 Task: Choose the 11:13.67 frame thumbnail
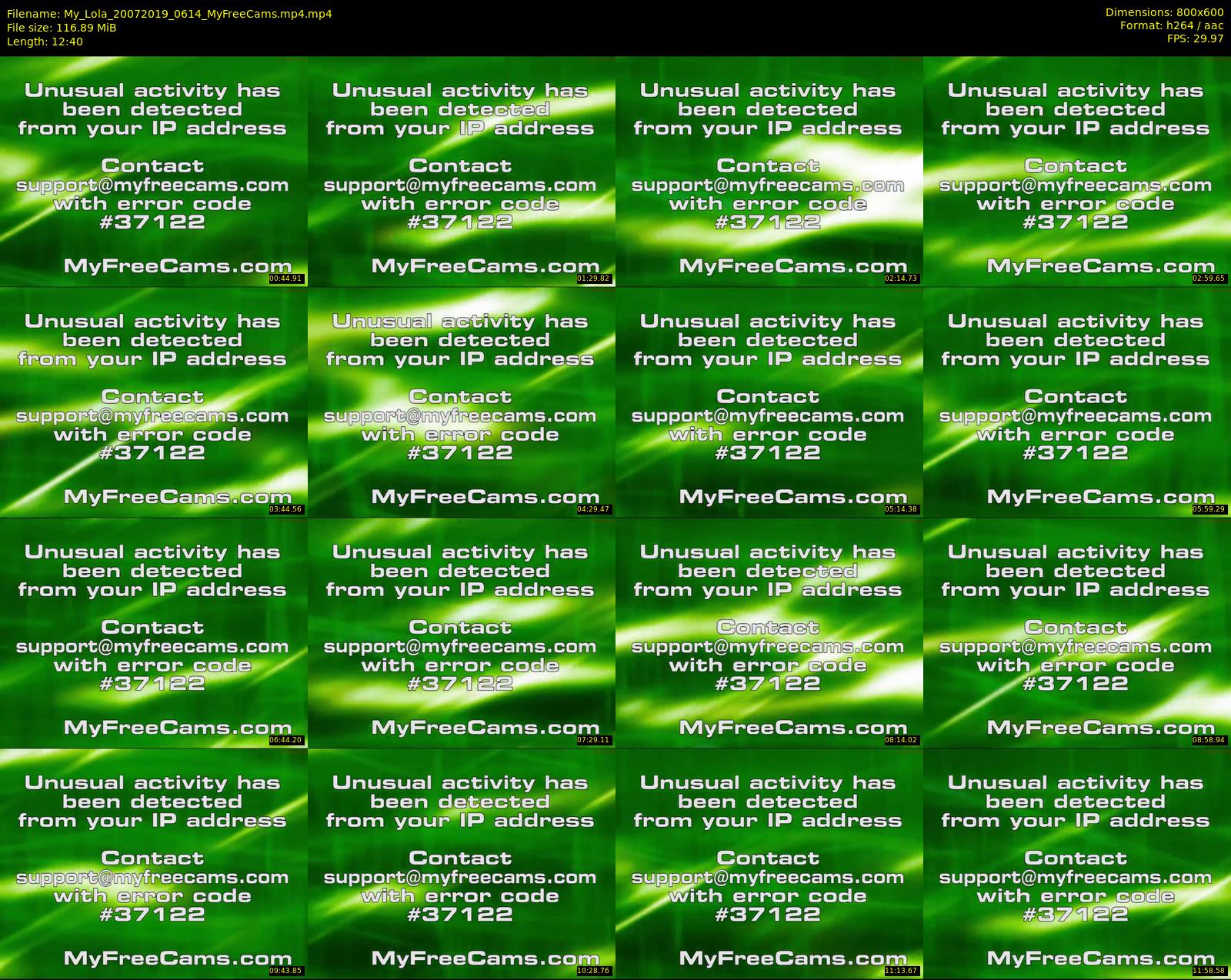pos(769,863)
